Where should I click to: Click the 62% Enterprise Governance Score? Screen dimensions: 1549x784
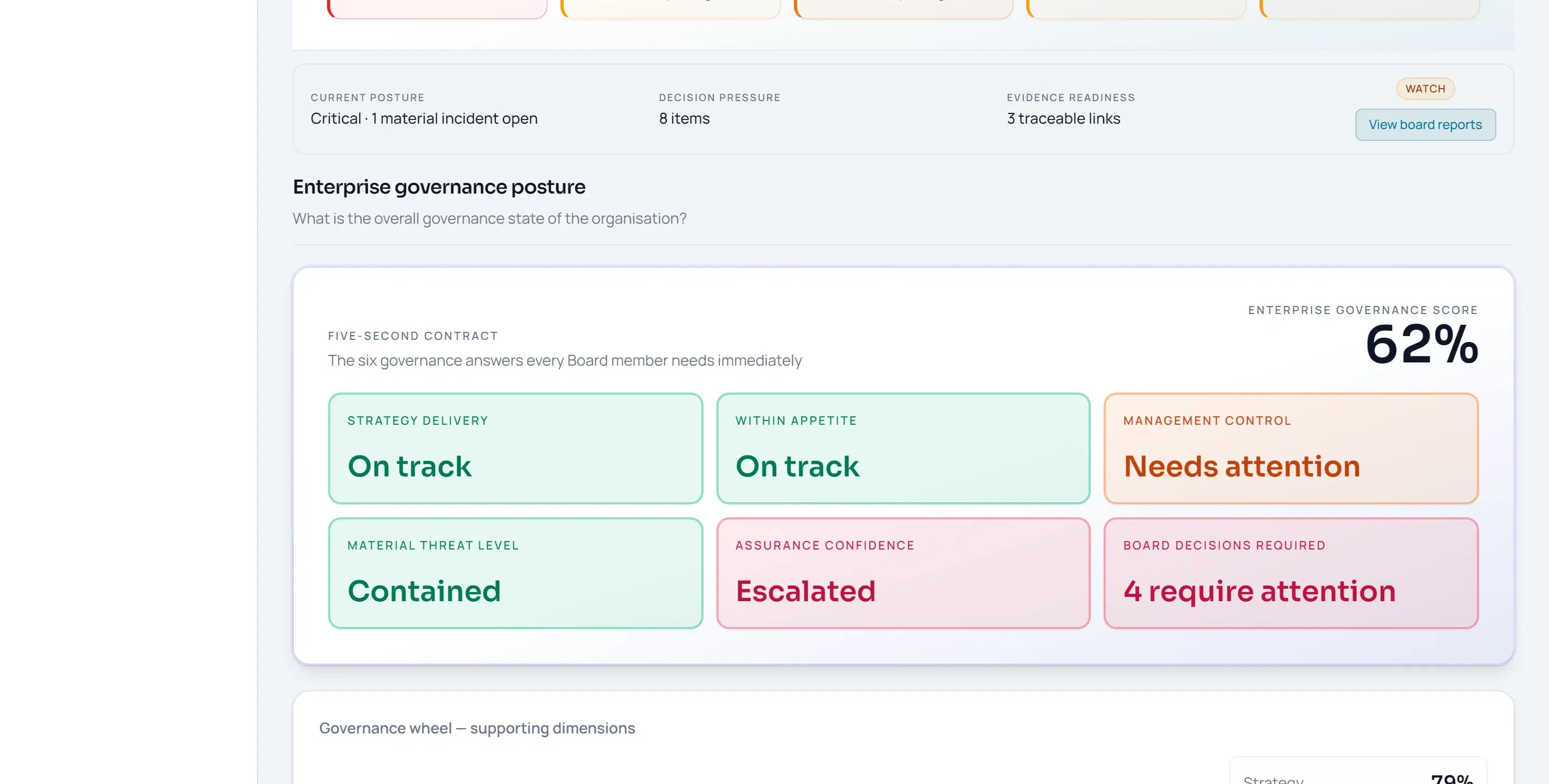(x=1422, y=345)
